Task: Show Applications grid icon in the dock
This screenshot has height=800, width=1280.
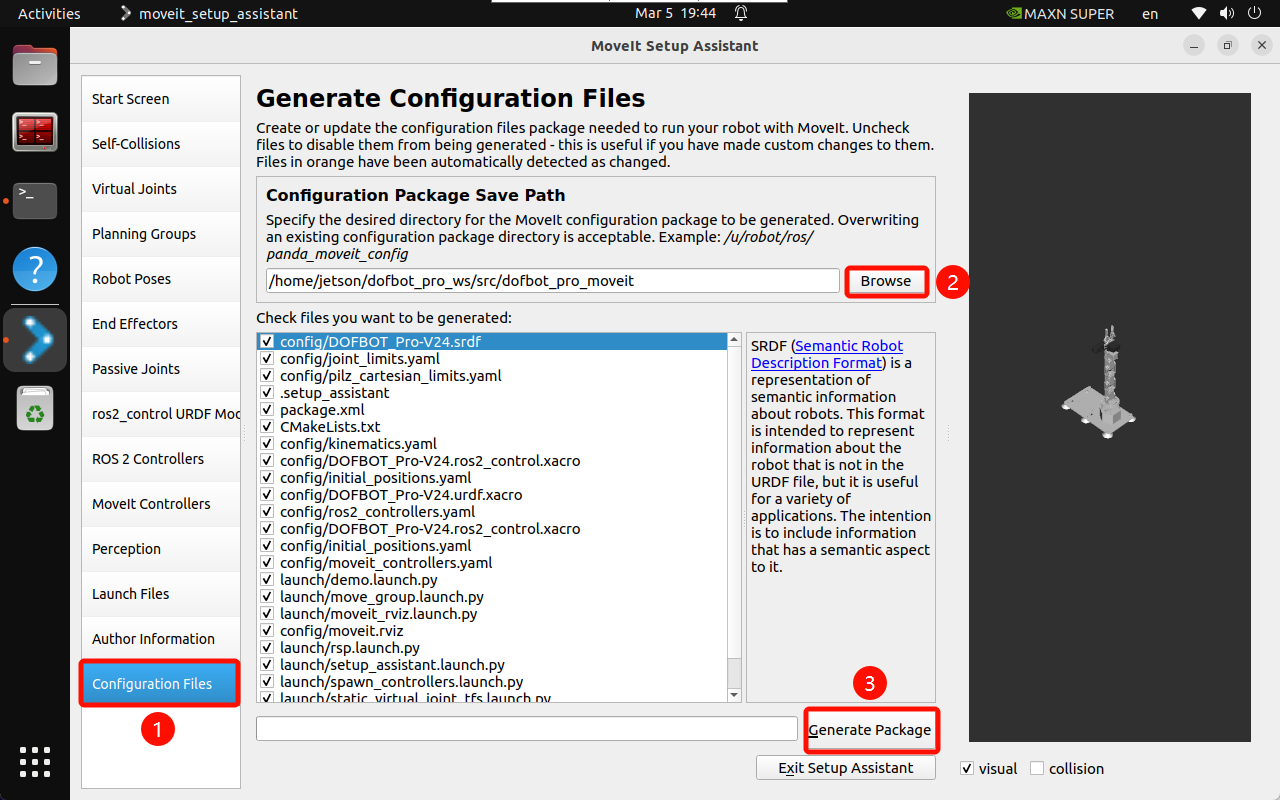Action: [35, 762]
